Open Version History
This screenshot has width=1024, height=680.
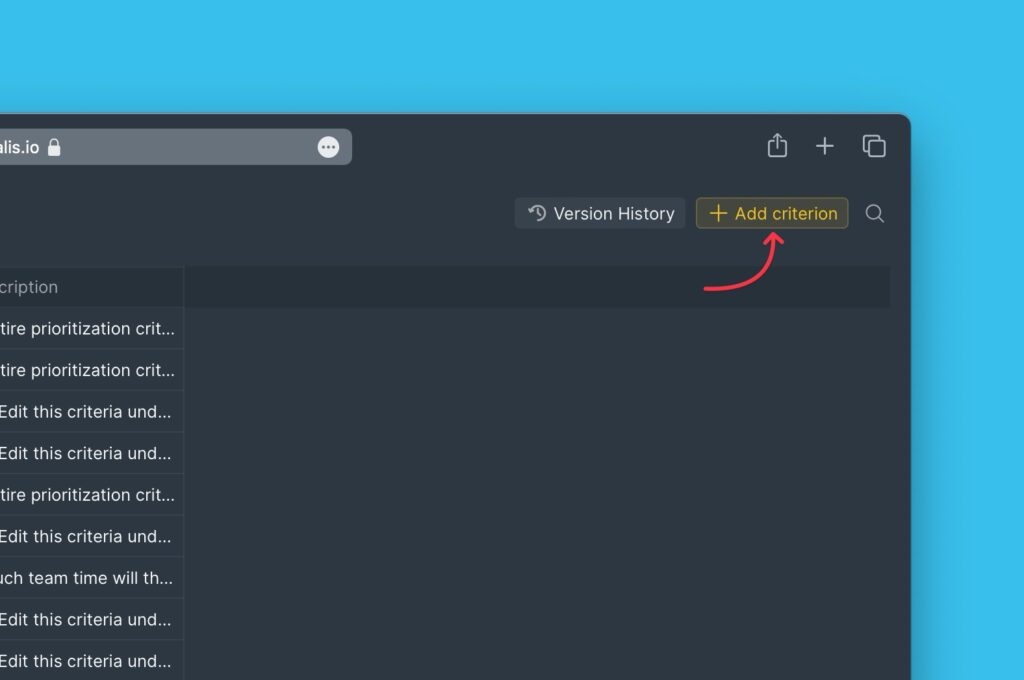[x=600, y=213]
